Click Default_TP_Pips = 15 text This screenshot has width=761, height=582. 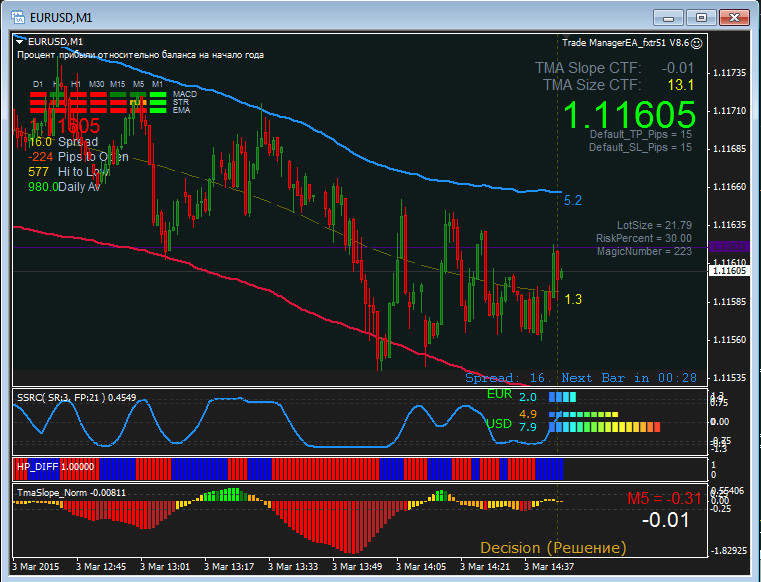point(641,134)
